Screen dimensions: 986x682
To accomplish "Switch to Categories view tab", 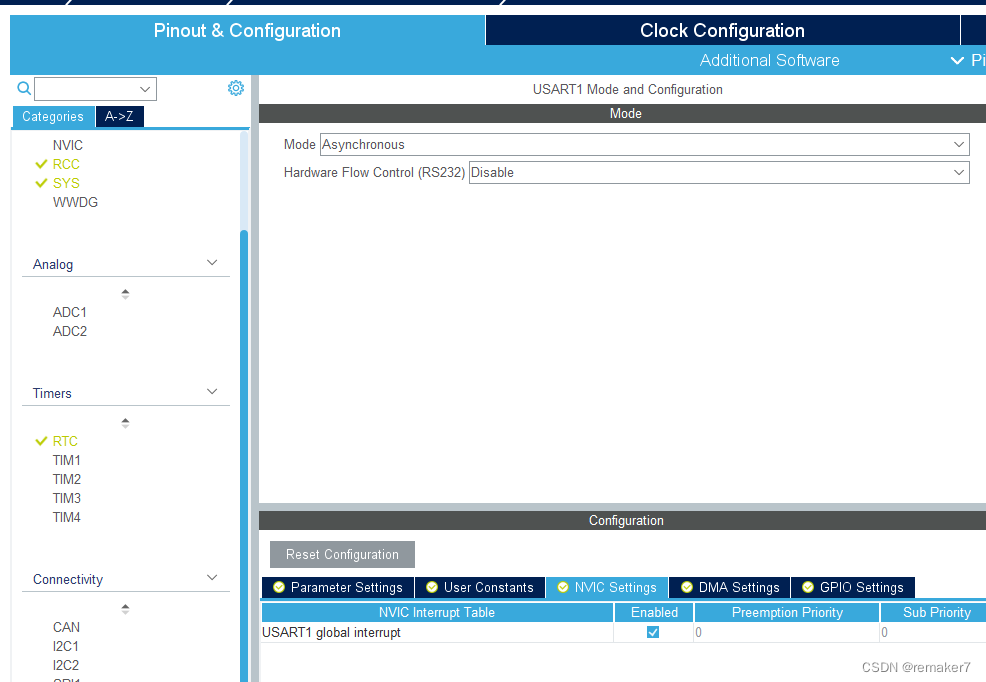I will pyautogui.click(x=53, y=116).
